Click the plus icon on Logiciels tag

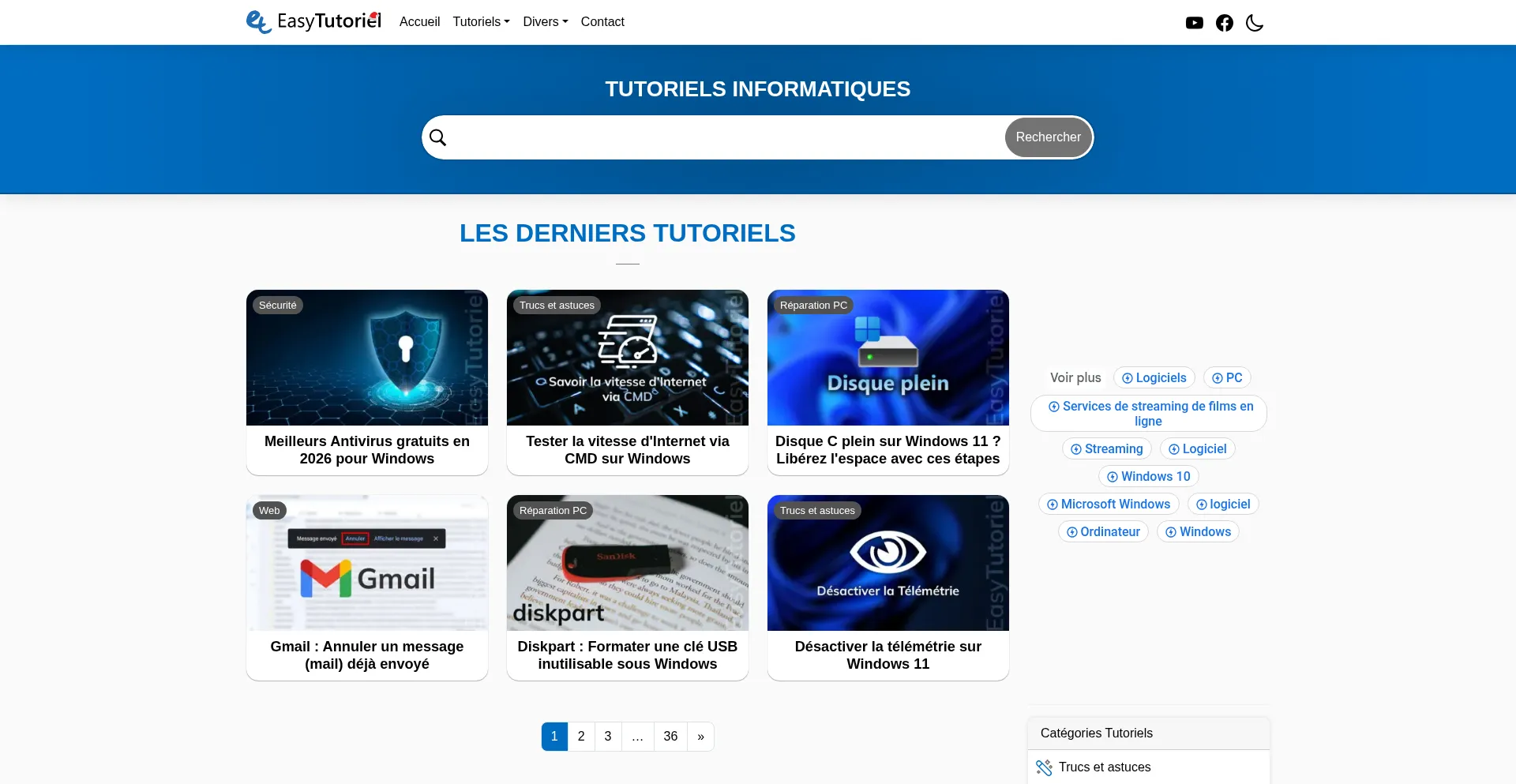1127,377
